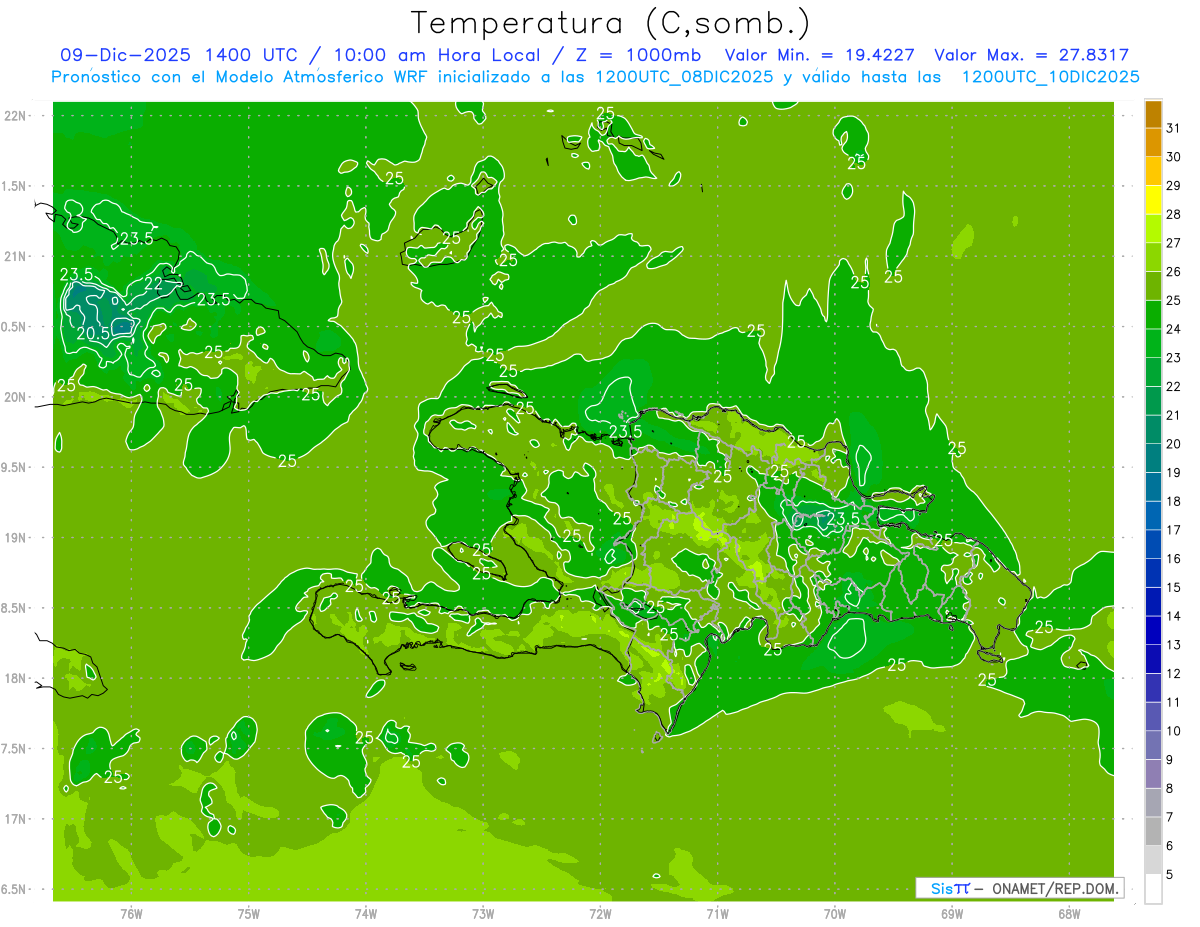The image size is (1200, 927).
Task: Click the "70W" longitude axis label
Action: pyautogui.click(x=835, y=913)
